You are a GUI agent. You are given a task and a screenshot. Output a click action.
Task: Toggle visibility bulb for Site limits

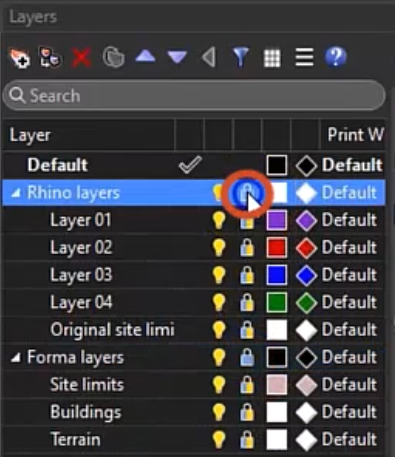pyautogui.click(x=219, y=385)
